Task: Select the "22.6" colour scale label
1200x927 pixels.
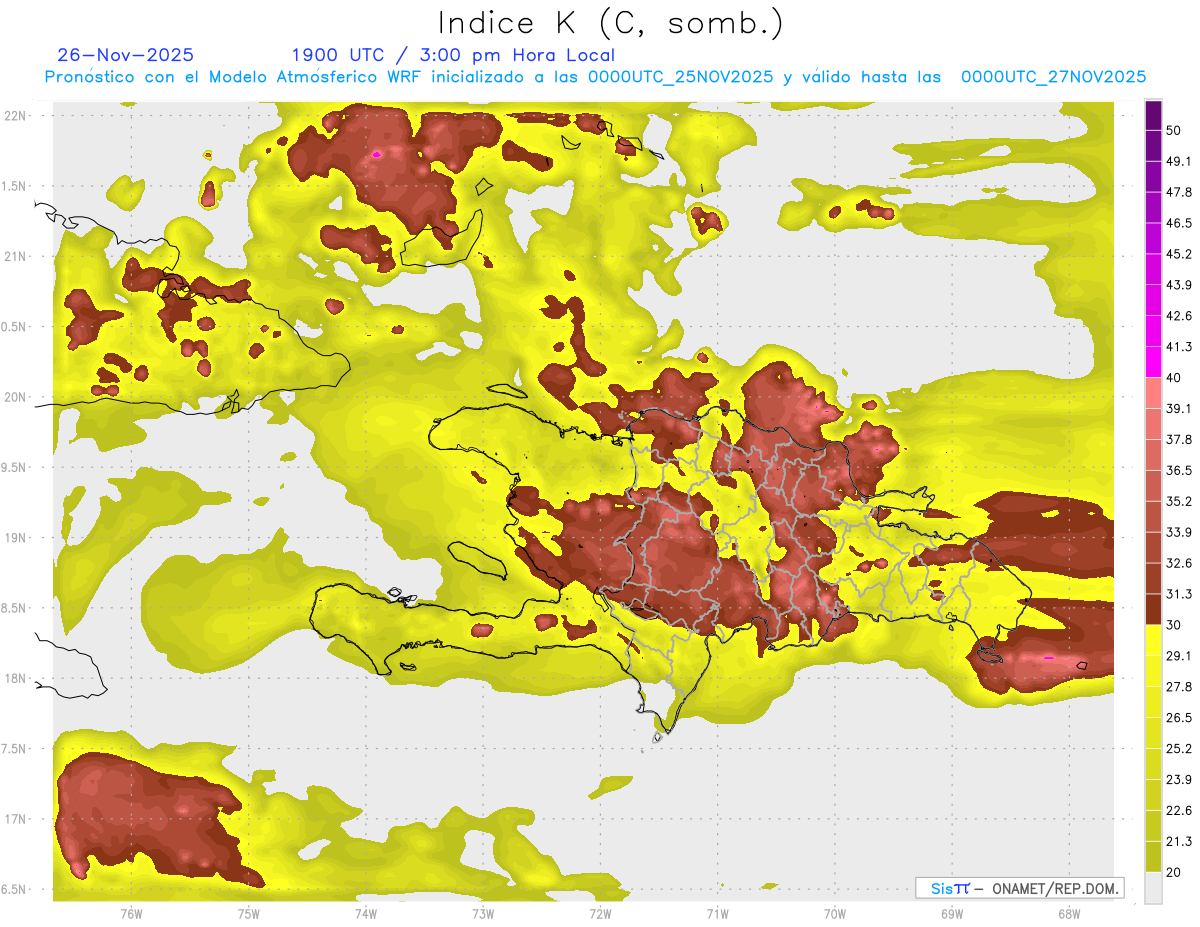Action: click(1179, 811)
